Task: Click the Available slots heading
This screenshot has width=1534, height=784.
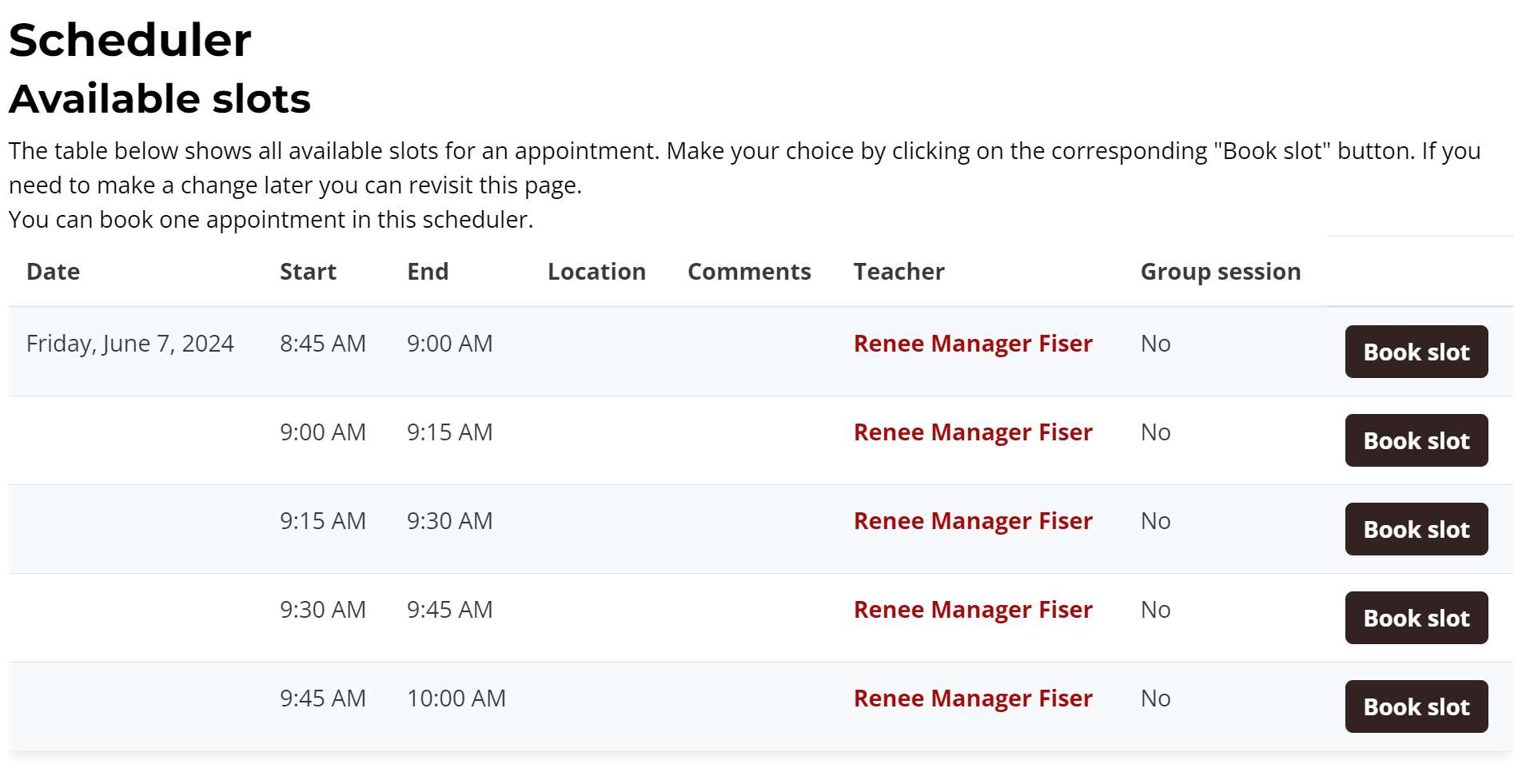Action: (x=160, y=99)
